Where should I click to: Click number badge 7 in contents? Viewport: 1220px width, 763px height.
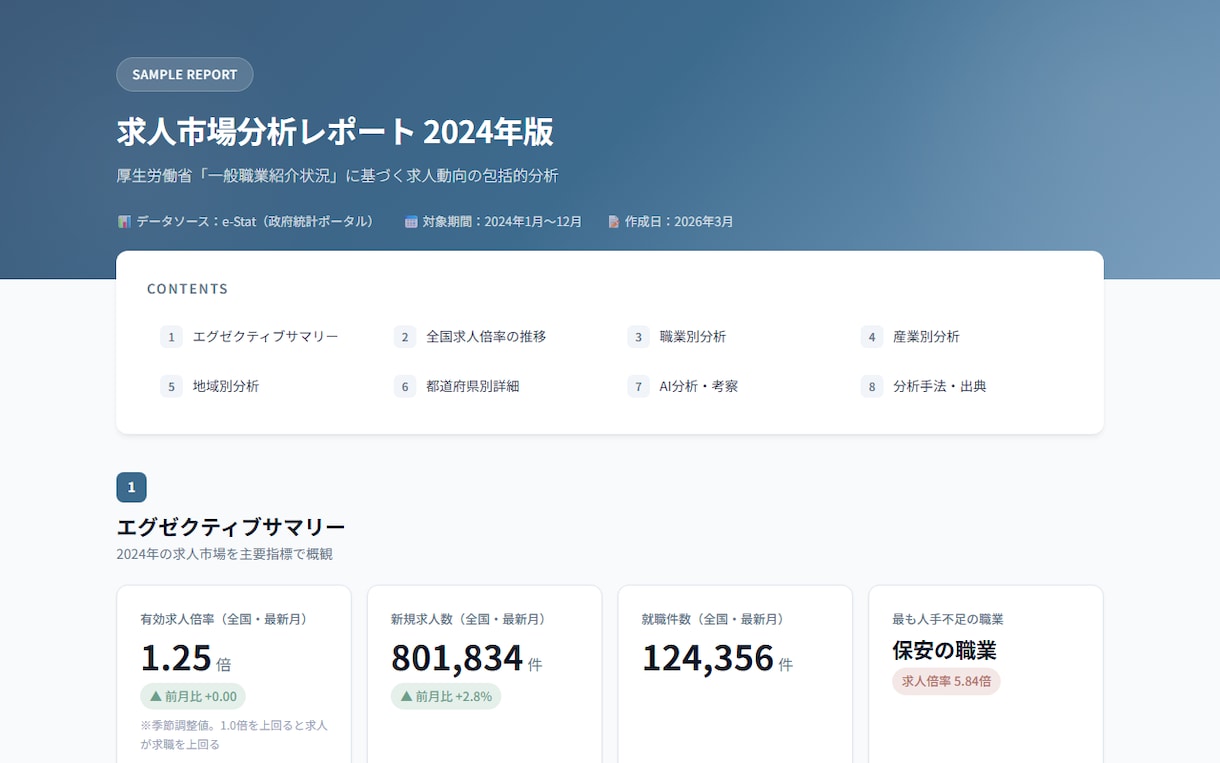tap(638, 386)
